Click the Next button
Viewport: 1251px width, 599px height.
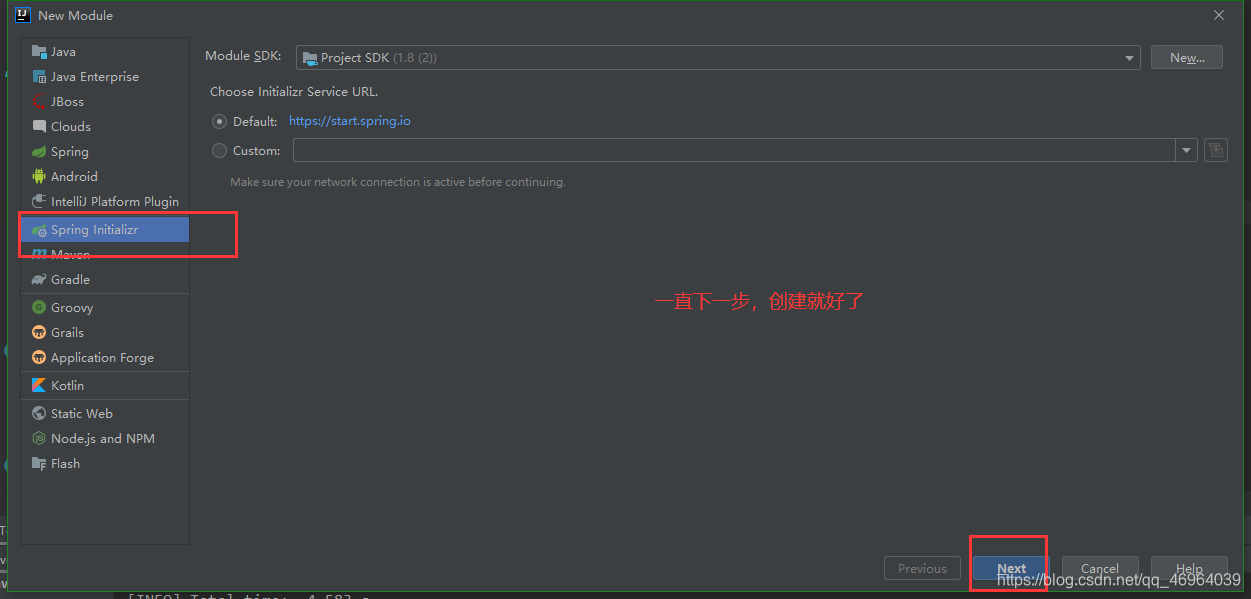click(x=1011, y=569)
